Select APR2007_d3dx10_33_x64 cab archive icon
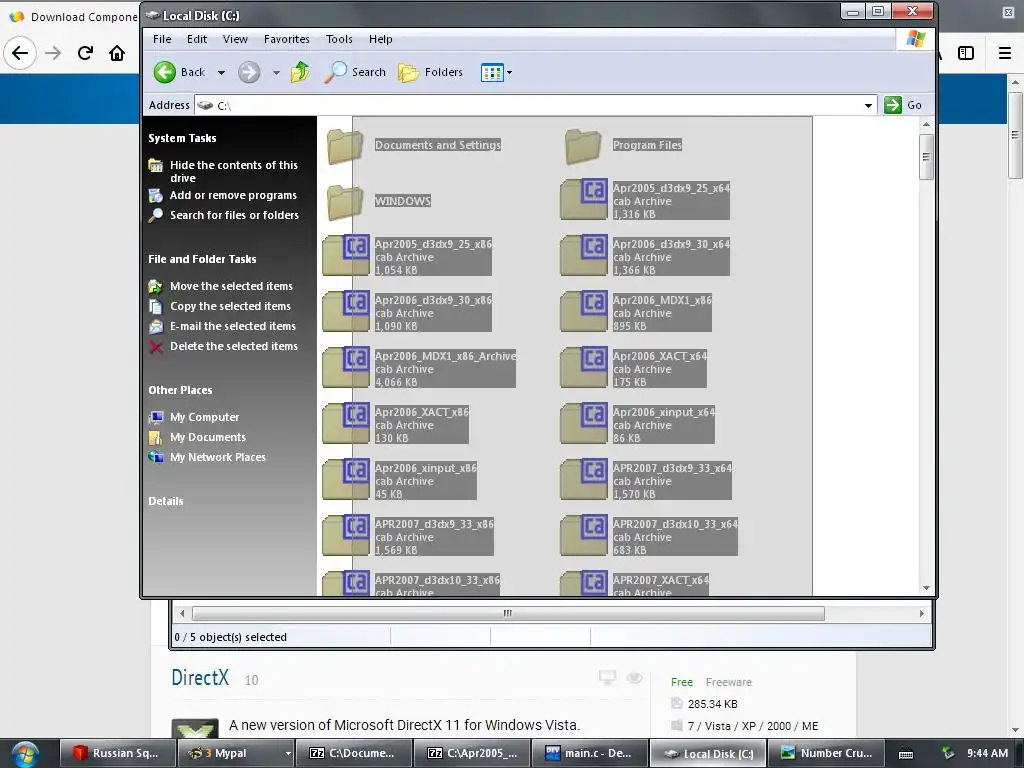This screenshot has width=1024, height=768. (584, 536)
